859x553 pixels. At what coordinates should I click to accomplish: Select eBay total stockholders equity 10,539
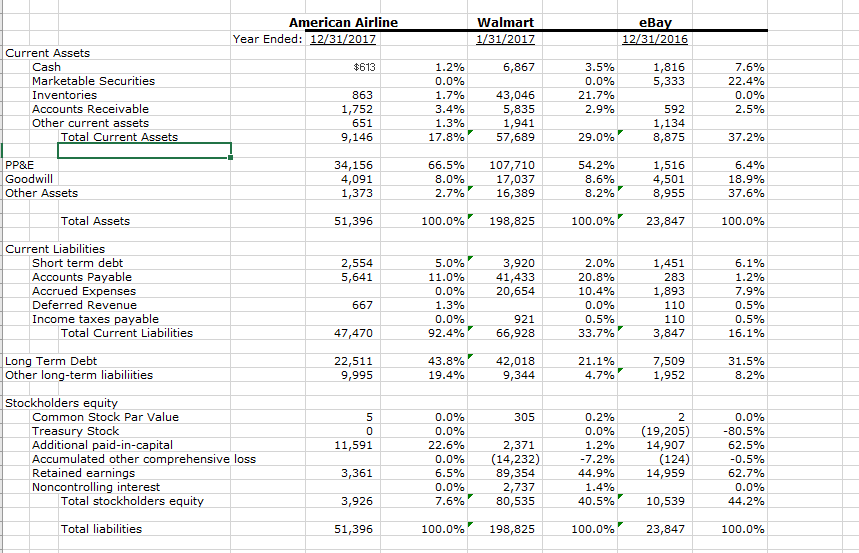[x=666, y=501]
